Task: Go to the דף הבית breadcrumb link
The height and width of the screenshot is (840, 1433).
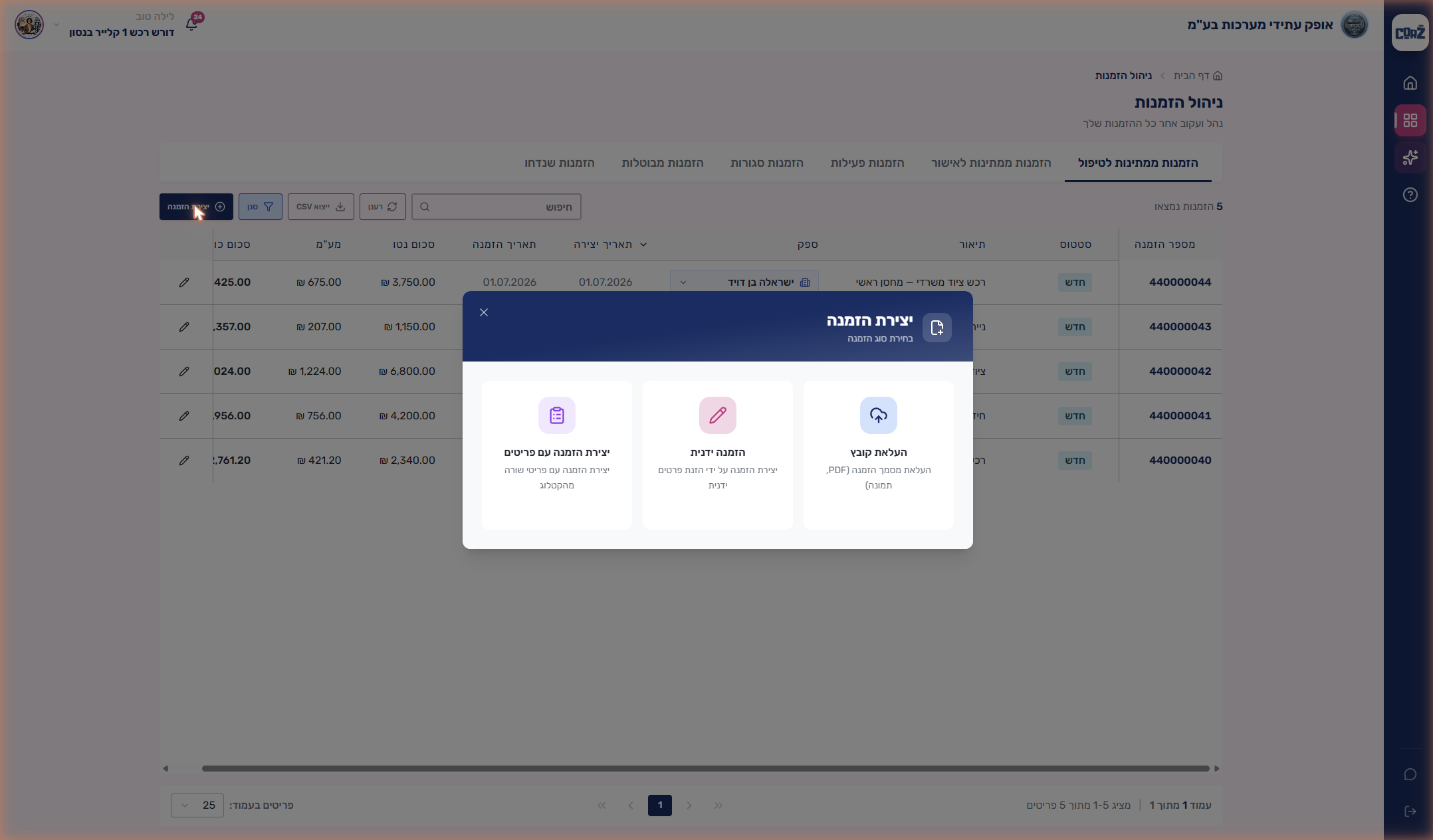Action: (1198, 76)
